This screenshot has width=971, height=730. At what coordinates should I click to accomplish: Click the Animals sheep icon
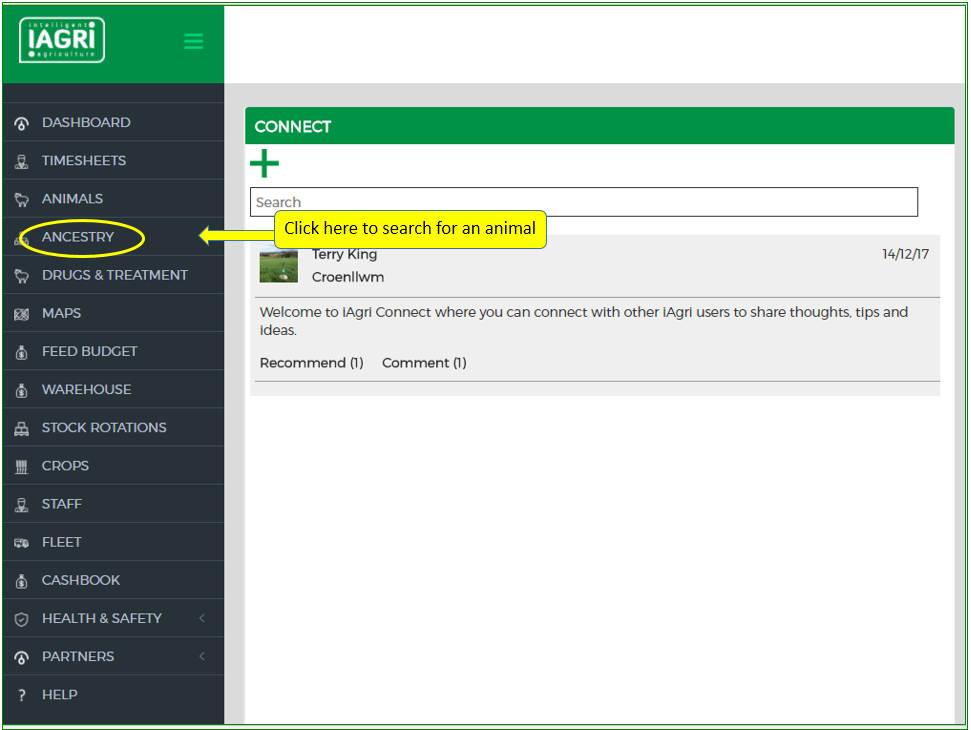[22, 199]
